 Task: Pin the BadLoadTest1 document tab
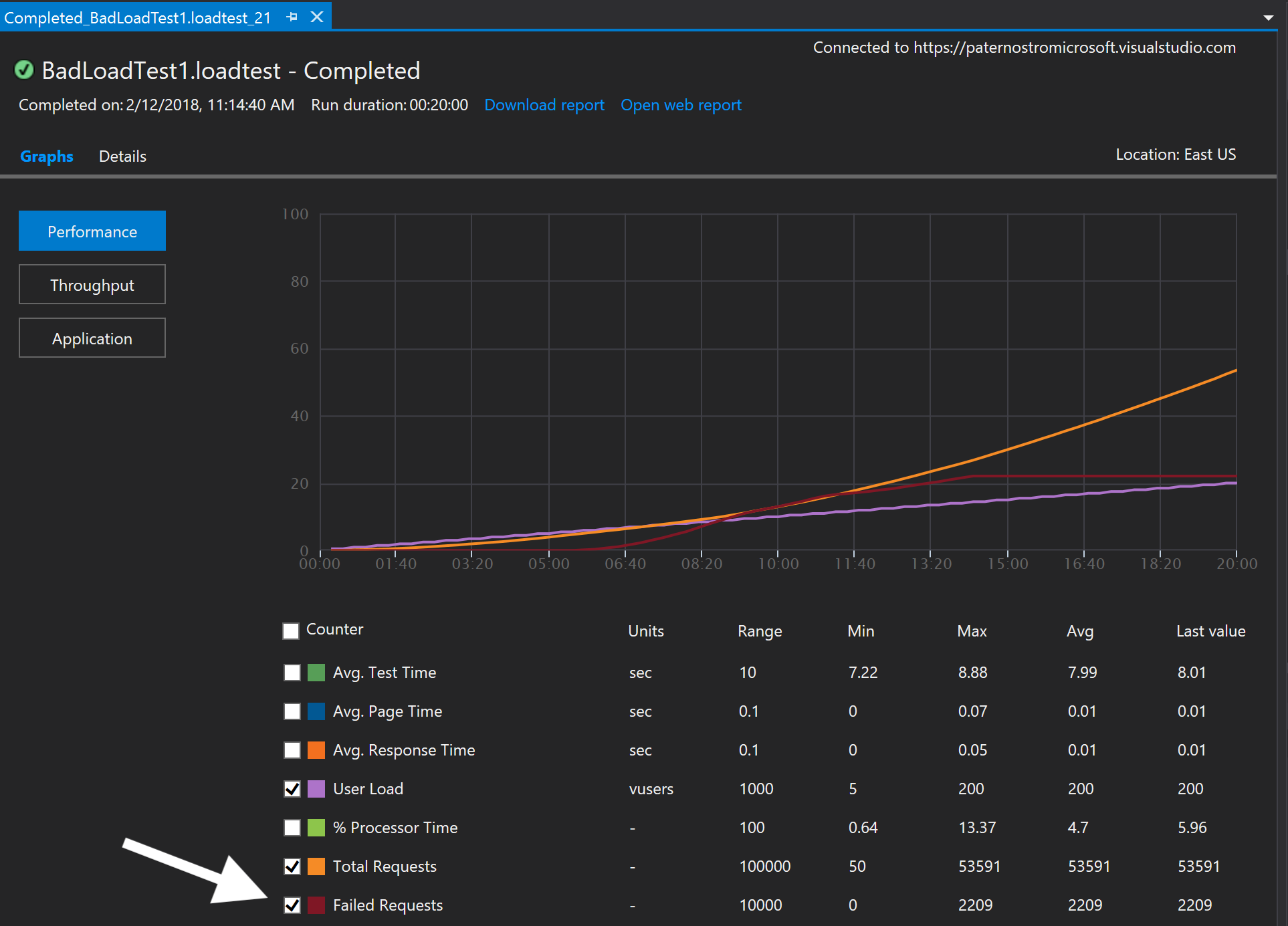coord(292,17)
